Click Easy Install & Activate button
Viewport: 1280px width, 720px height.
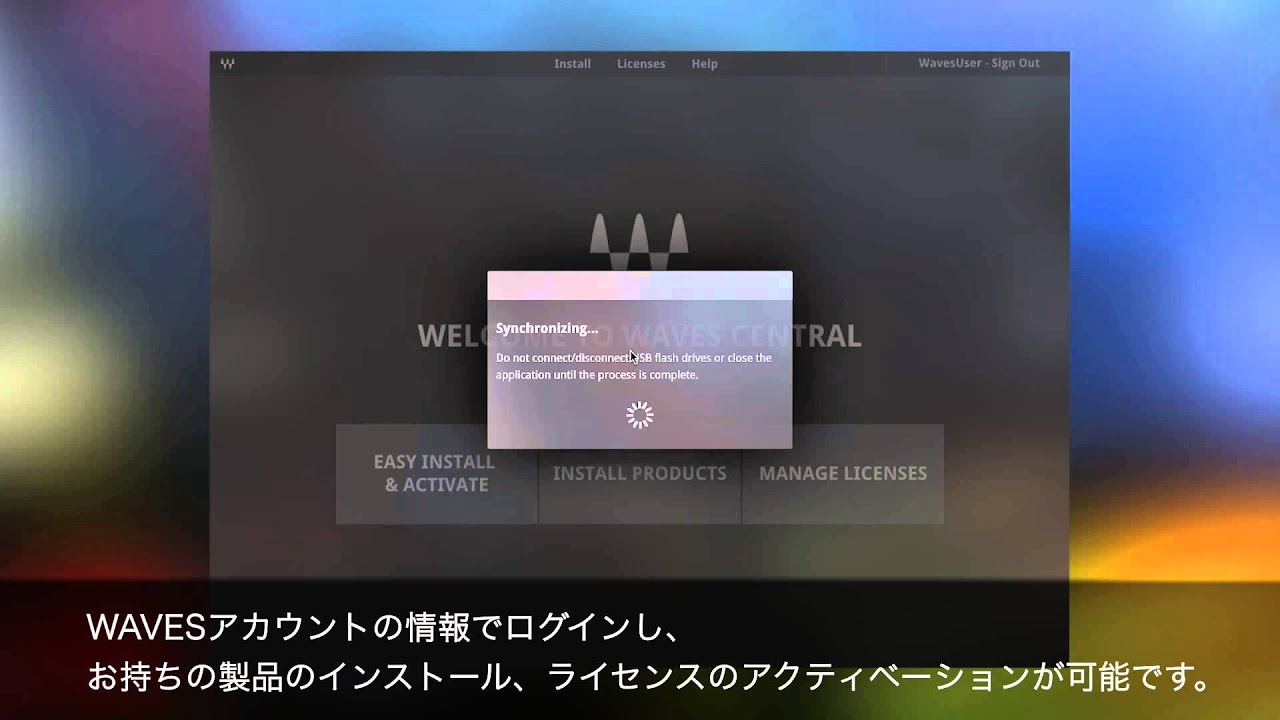[436, 474]
